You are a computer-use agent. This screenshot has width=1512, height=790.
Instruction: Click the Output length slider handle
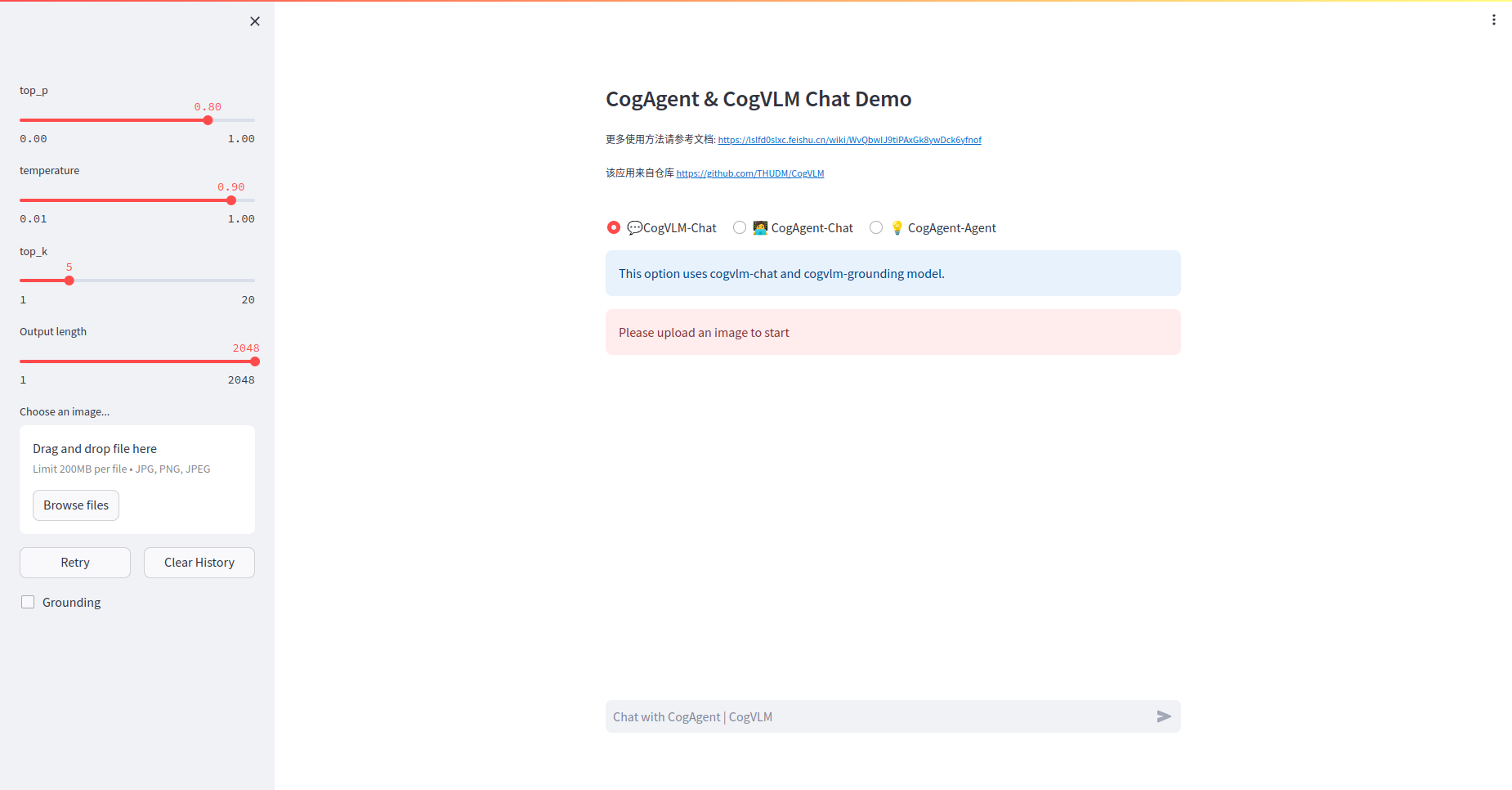[x=255, y=361]
